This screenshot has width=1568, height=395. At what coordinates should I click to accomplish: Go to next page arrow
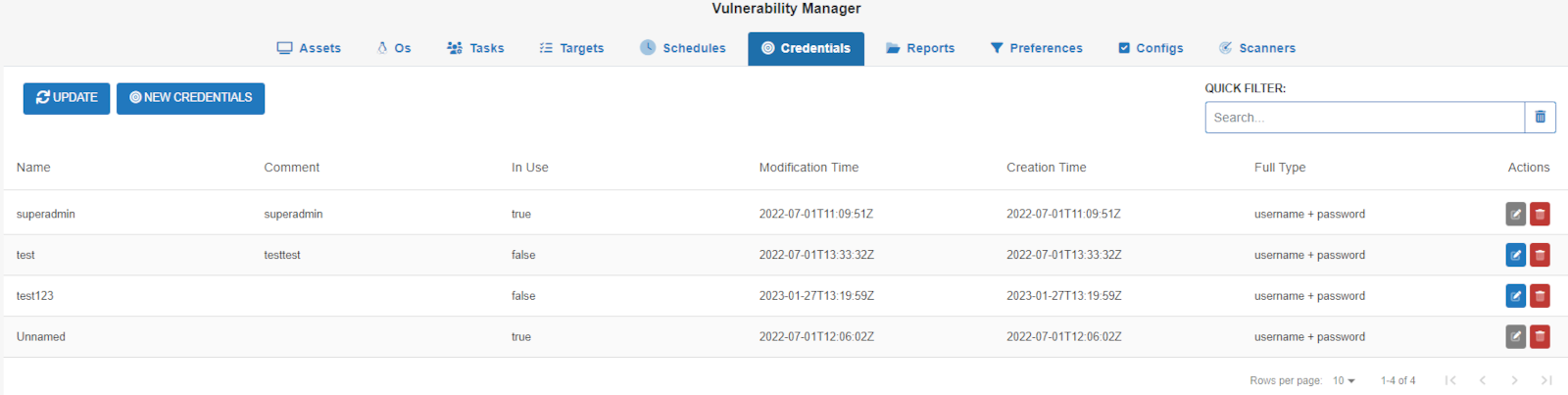pos(1514,380)
